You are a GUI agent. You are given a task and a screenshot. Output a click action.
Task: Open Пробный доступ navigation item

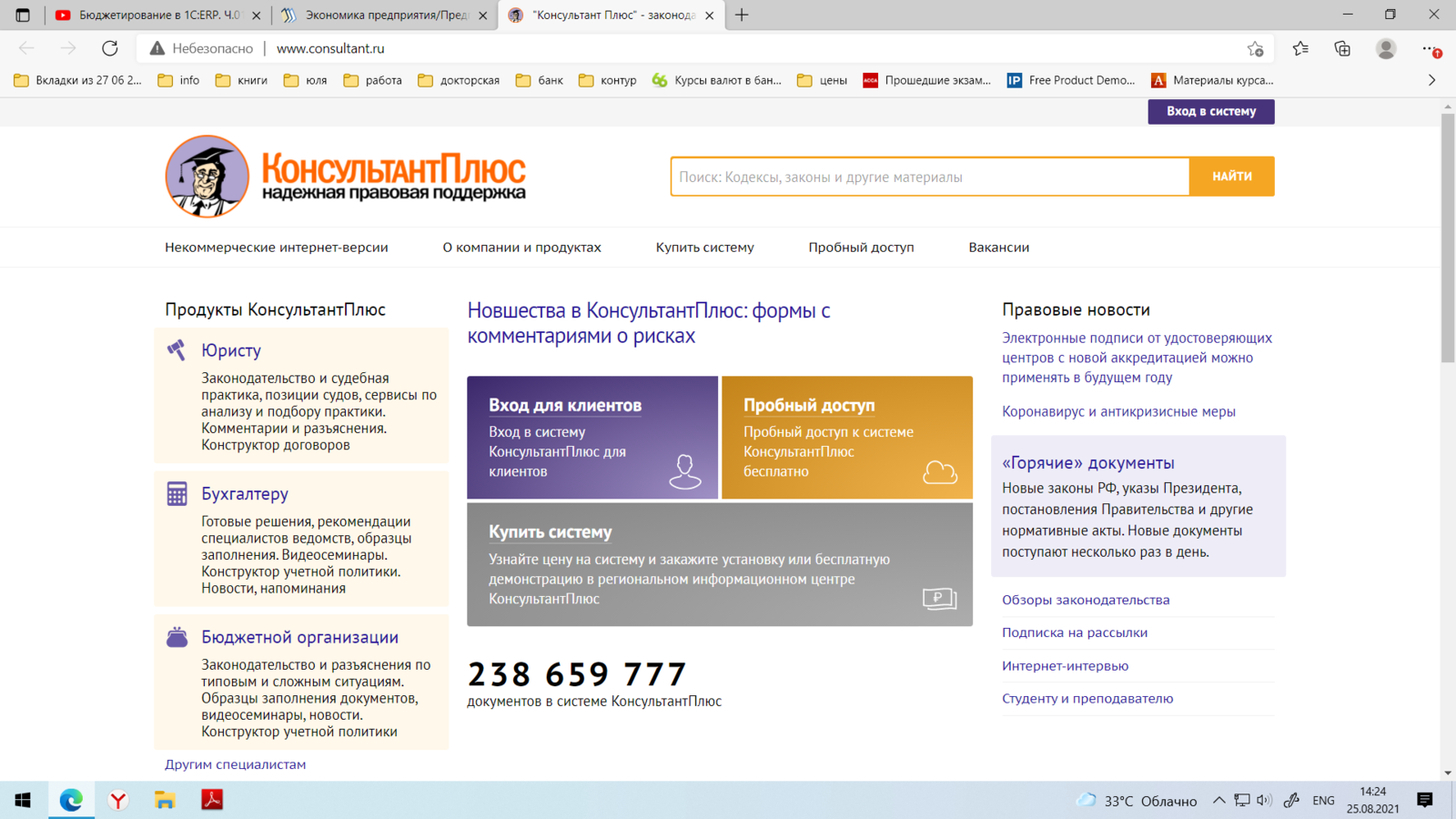(x=862, y=248)
